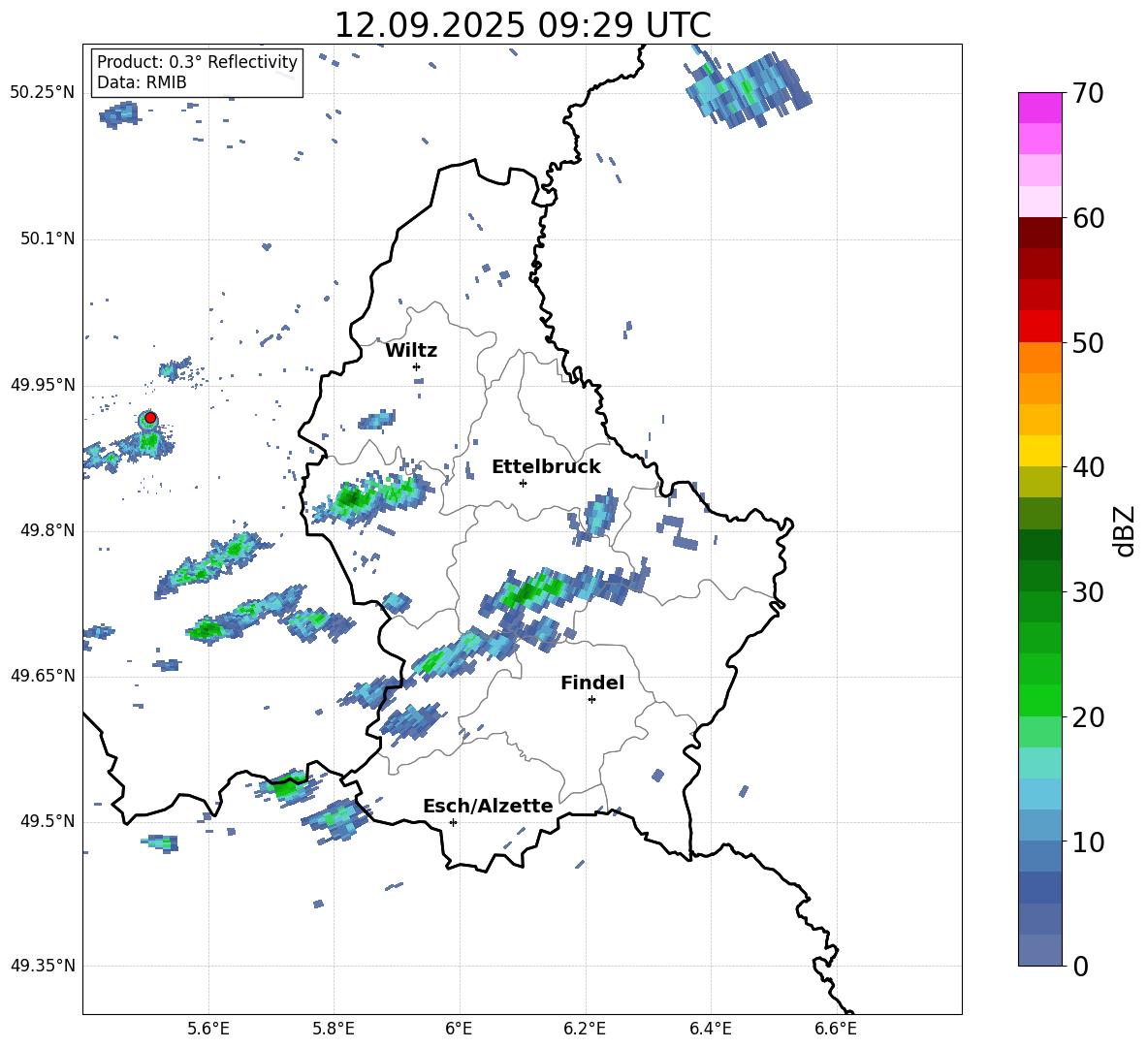Viewport: 1148px width, 1048px height.
Task: Click the red dot radar marker
Action: pyautogui.click(x=150, y=418)
